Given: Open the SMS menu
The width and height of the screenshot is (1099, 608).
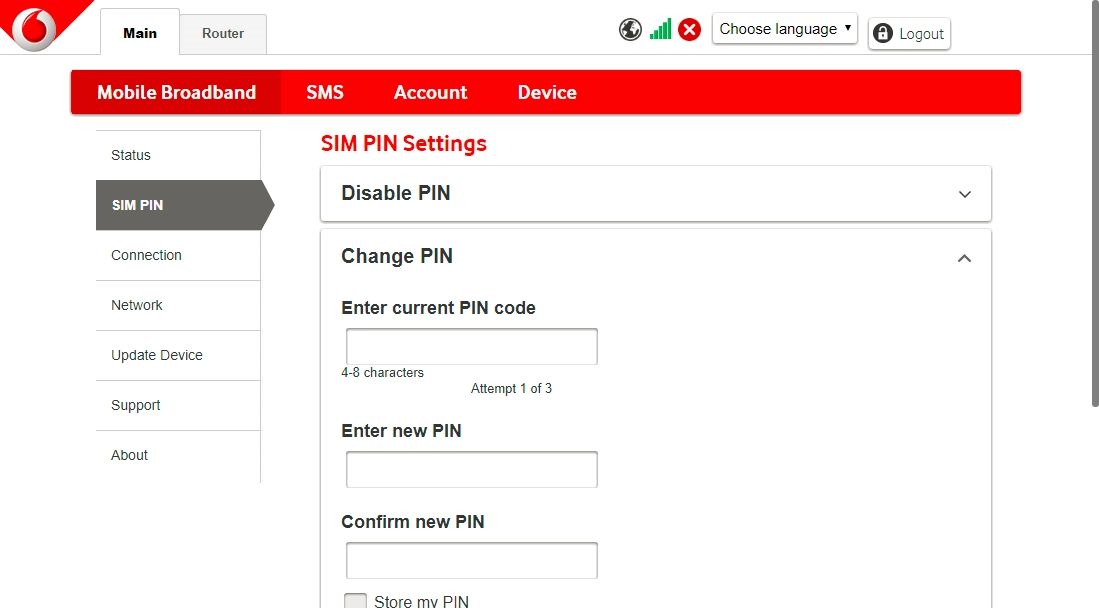Looking at the screenshot, I should point(325,93).
